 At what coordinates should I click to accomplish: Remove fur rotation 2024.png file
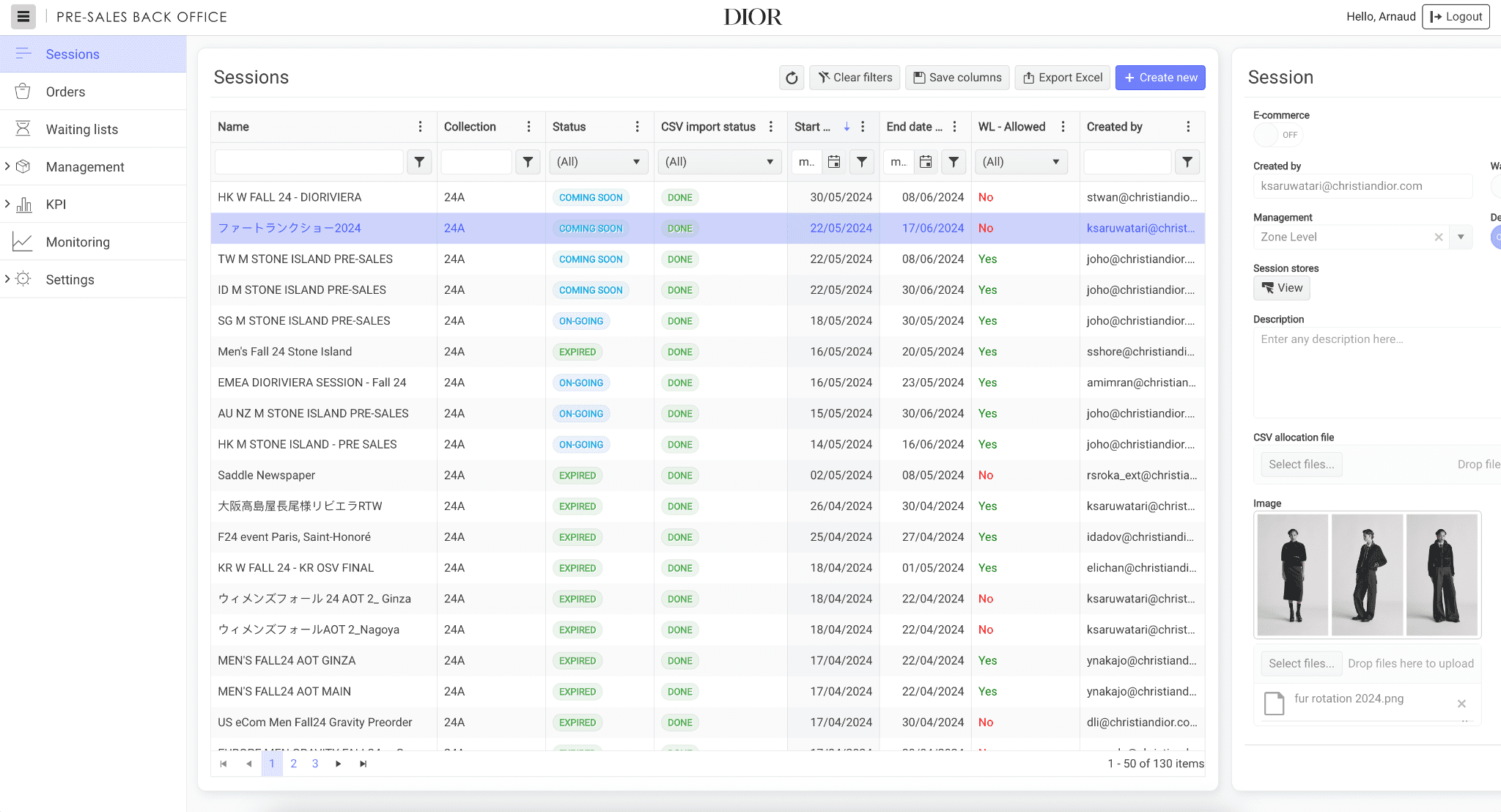[1461, 704]
